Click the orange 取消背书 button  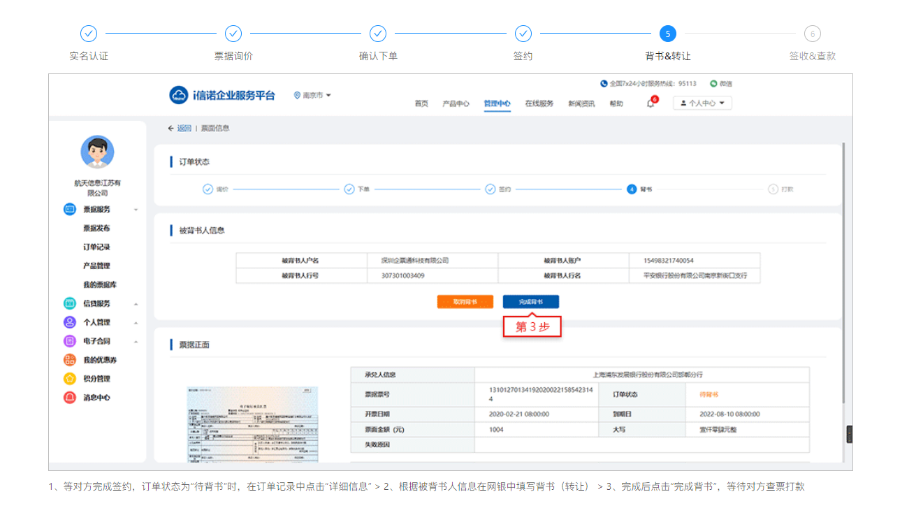(x=465, y=301)
